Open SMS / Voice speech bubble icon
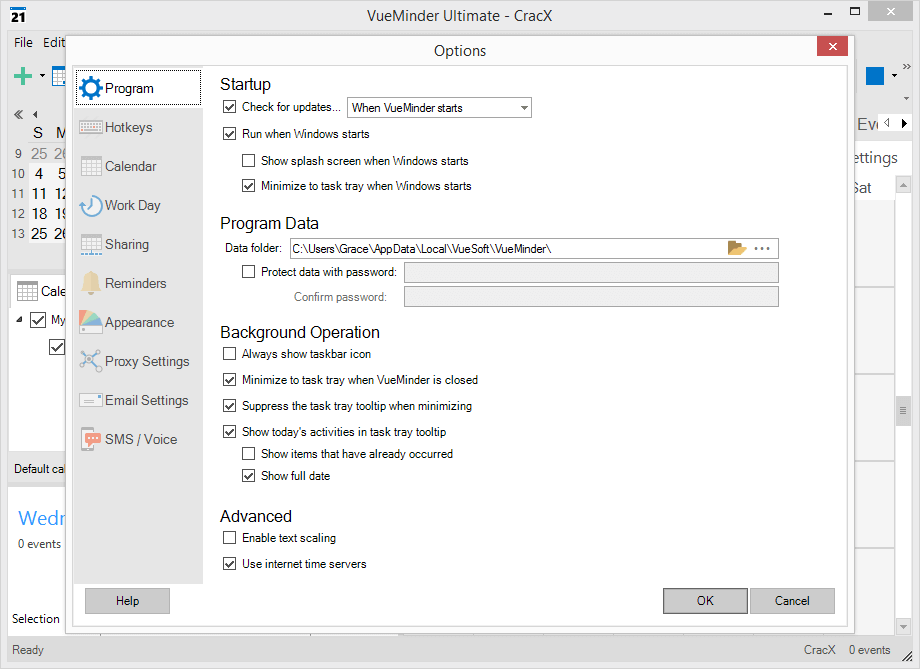Screen dimensions: 920x669 pyautogui.click(x=91, y=439)
